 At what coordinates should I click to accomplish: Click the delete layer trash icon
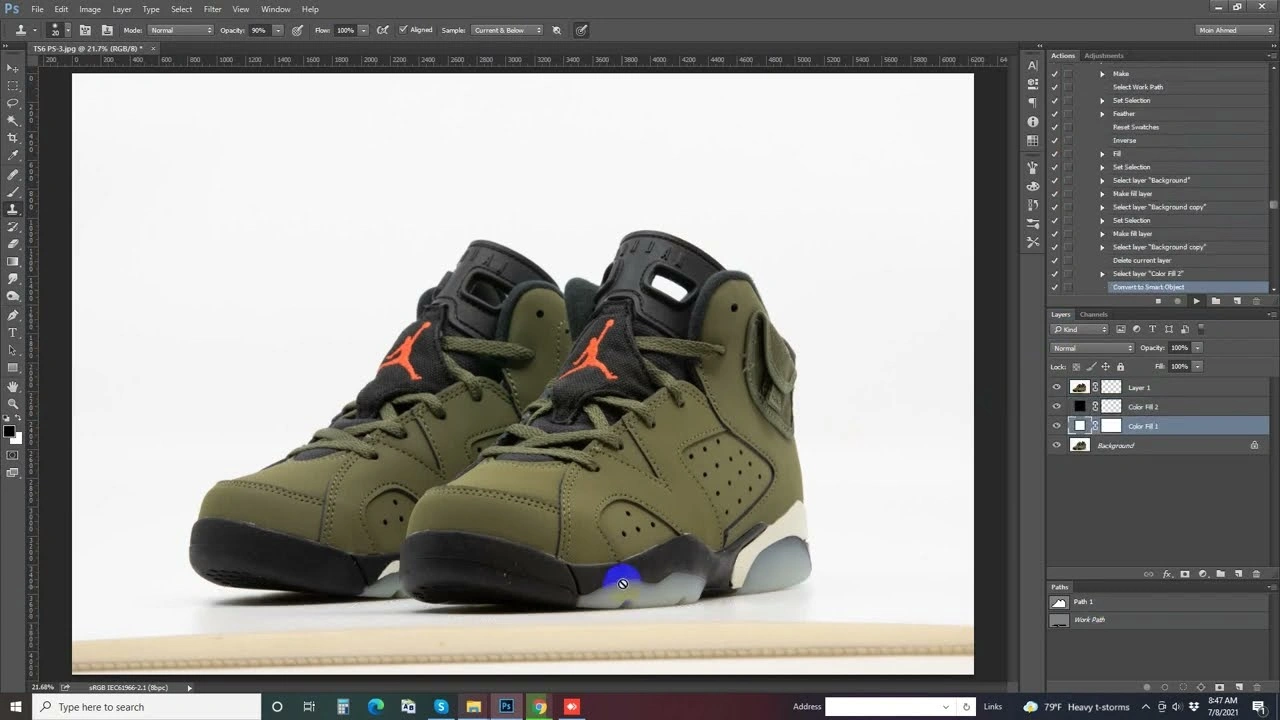point(1254,574)
